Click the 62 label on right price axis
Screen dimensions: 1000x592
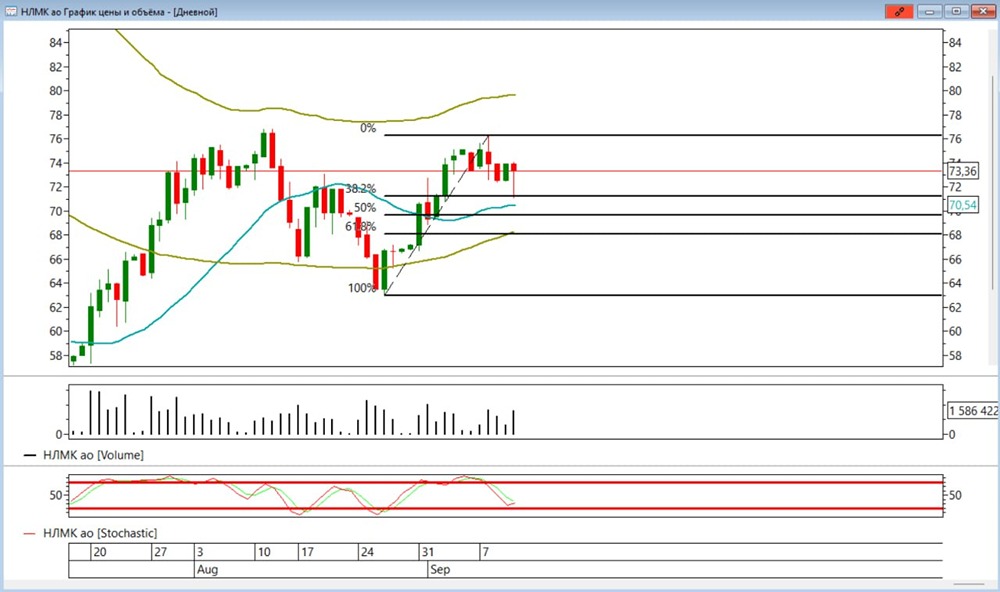[955, 307]
